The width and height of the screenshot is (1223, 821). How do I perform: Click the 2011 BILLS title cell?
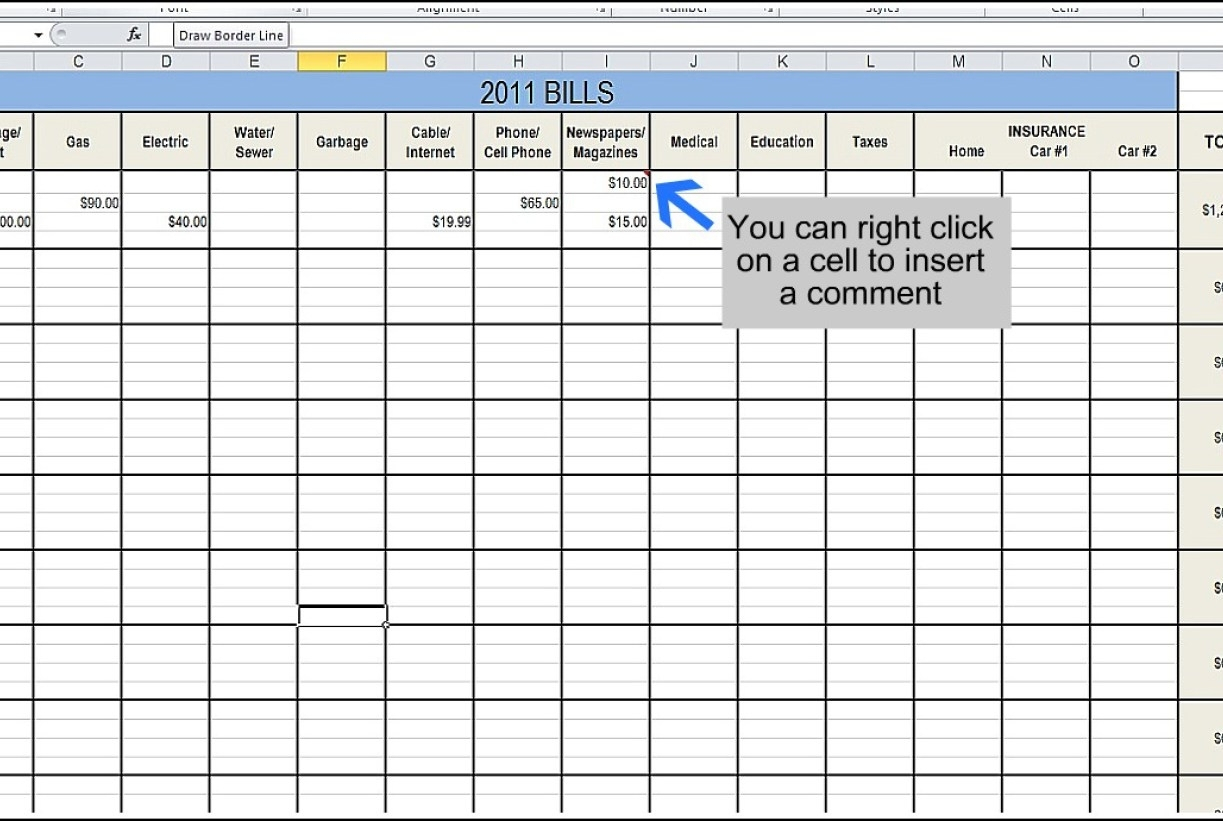point(588,92)
